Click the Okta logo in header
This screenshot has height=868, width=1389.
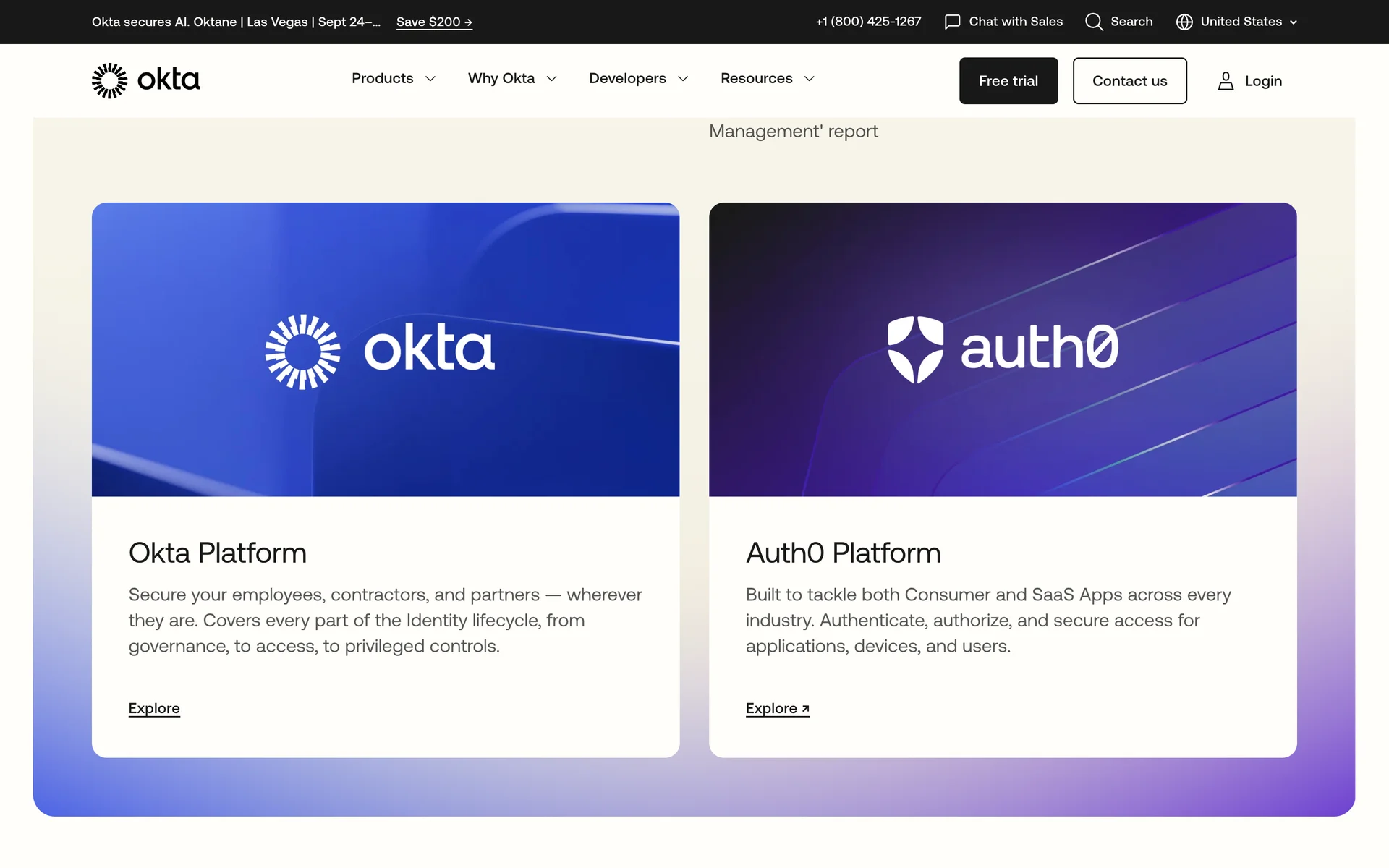coord(145,80)
